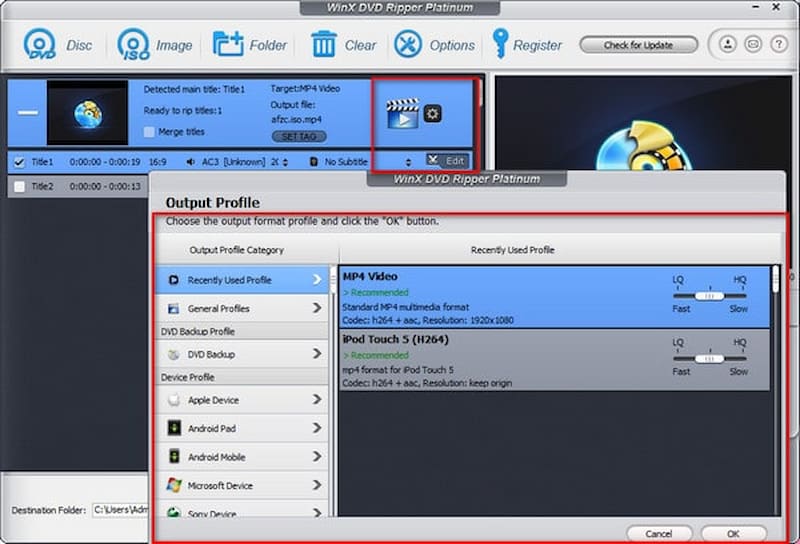
Task: Select the iPod Touch 5 (H264) profile
Action: [555, 360]
